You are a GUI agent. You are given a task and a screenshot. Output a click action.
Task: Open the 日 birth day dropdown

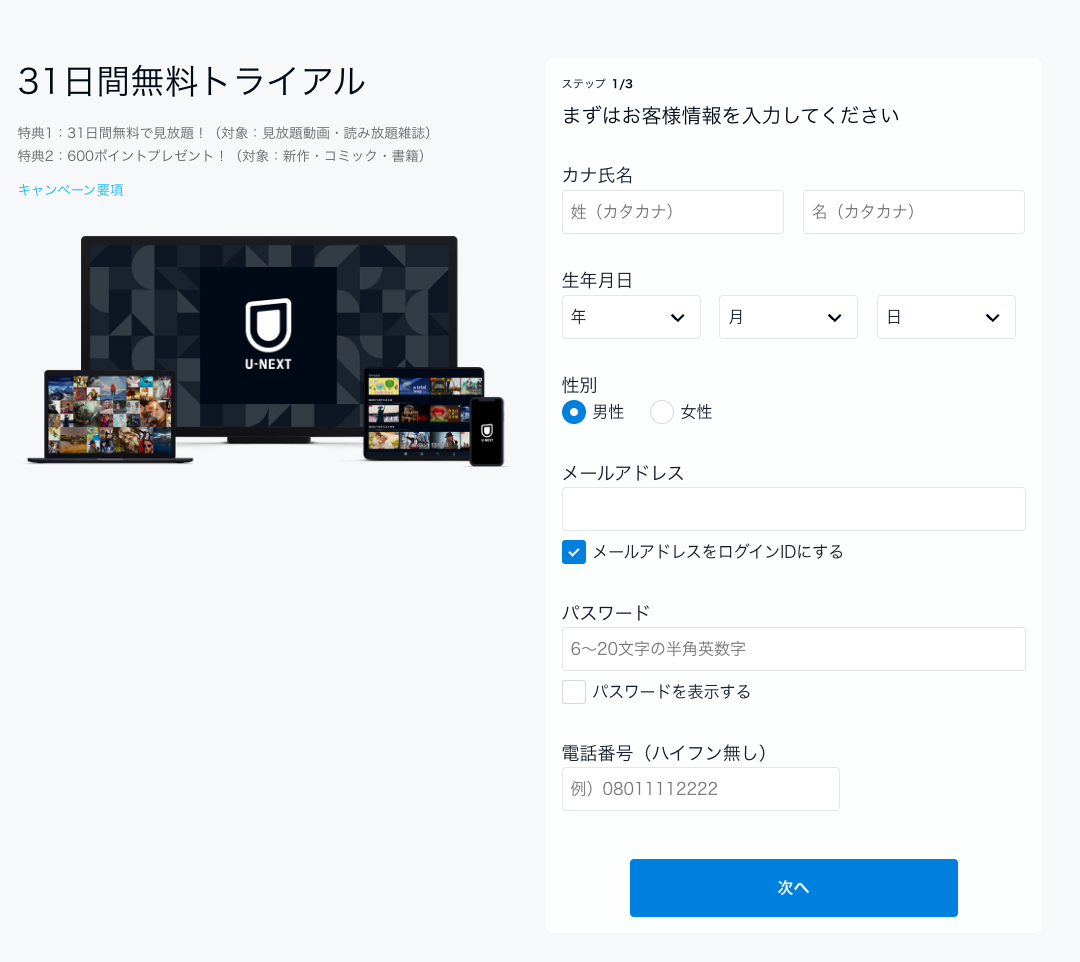point(946,317)
